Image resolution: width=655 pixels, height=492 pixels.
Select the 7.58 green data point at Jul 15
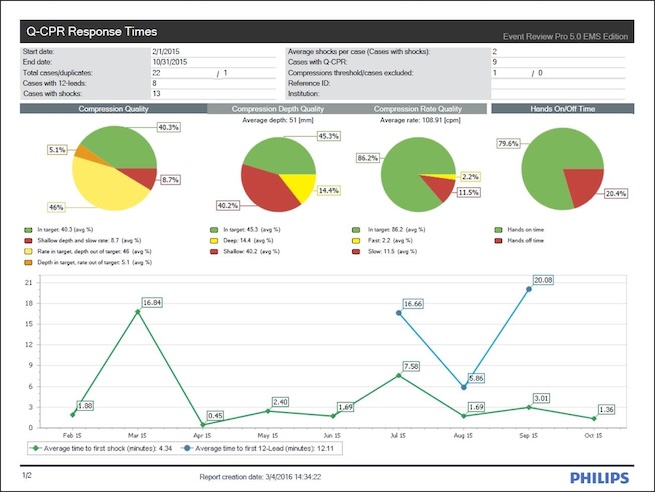399,375
